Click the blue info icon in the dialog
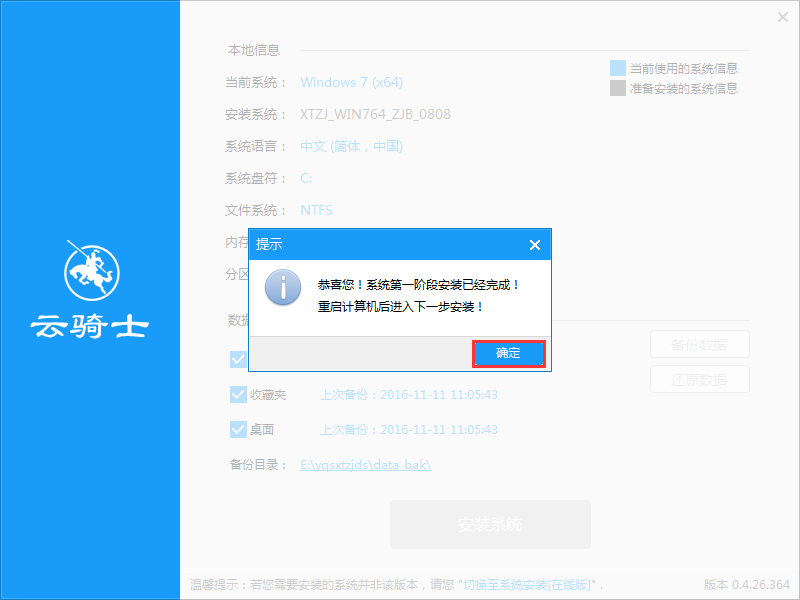The height and width of the screenshot is (600, 800). (284, 287)
